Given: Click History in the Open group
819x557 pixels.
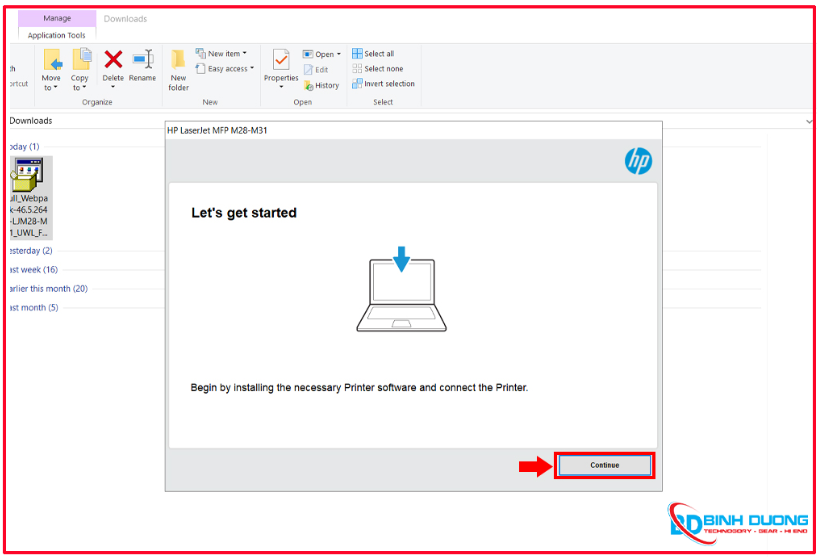Looking at the screenshot, I should [x=321, y=85].
